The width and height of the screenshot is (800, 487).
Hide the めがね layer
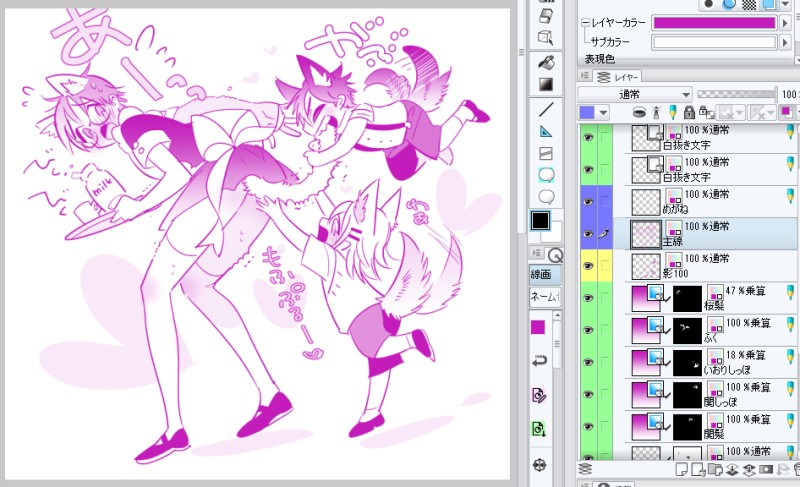tap(588, 201)
